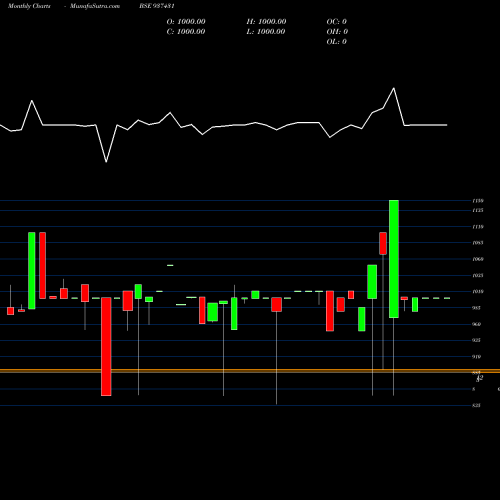Click the orange horizontal price level line
The image size is (500, 500).
[250, 371]
